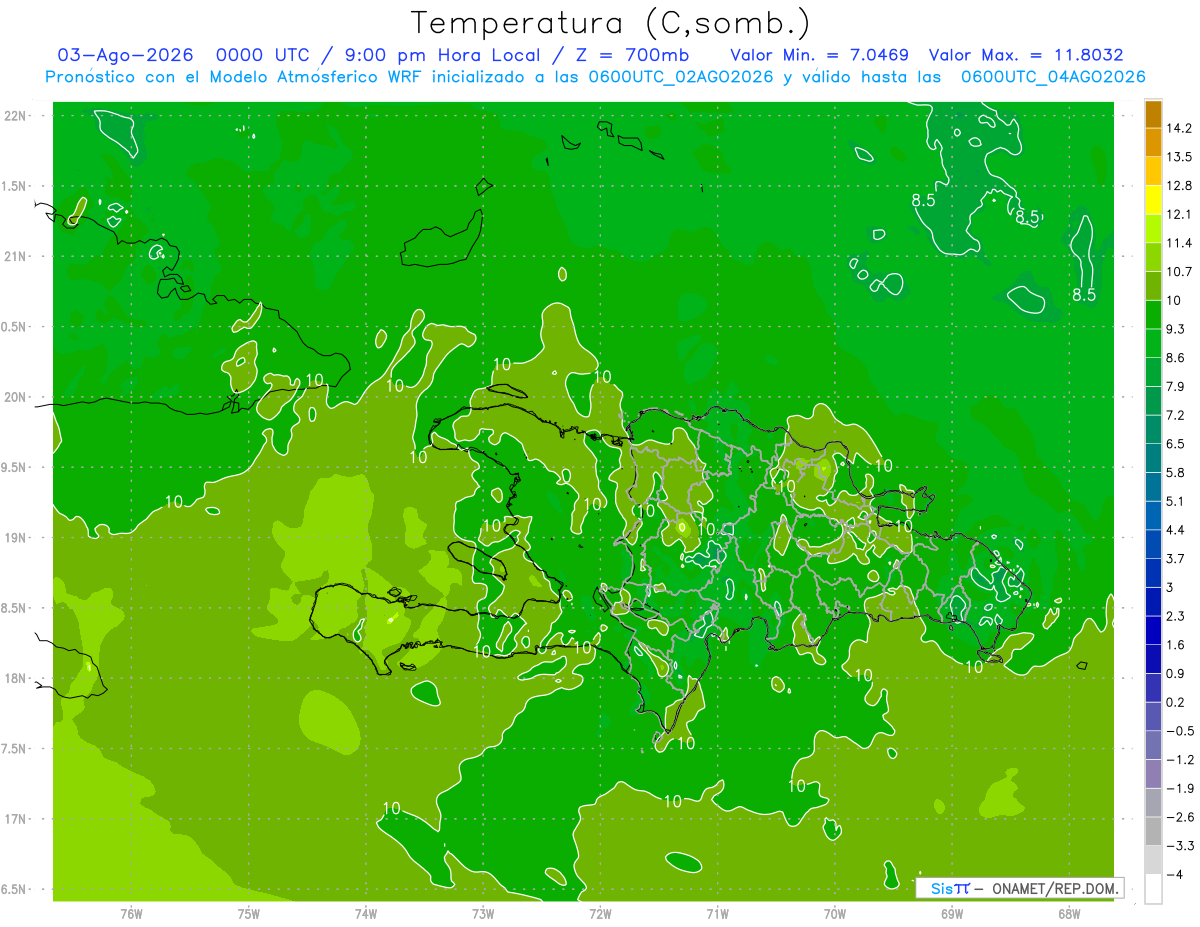Screen dimensions: 1200x927
Task: Click the '17N' latitude axis label
Action: click(15, 819)
